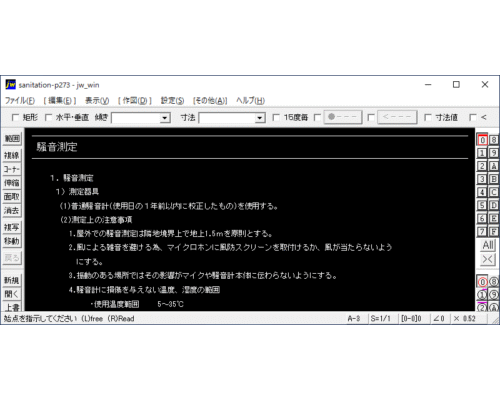
Task: Select layer 9 square button
Action: [x=494, y=153]
